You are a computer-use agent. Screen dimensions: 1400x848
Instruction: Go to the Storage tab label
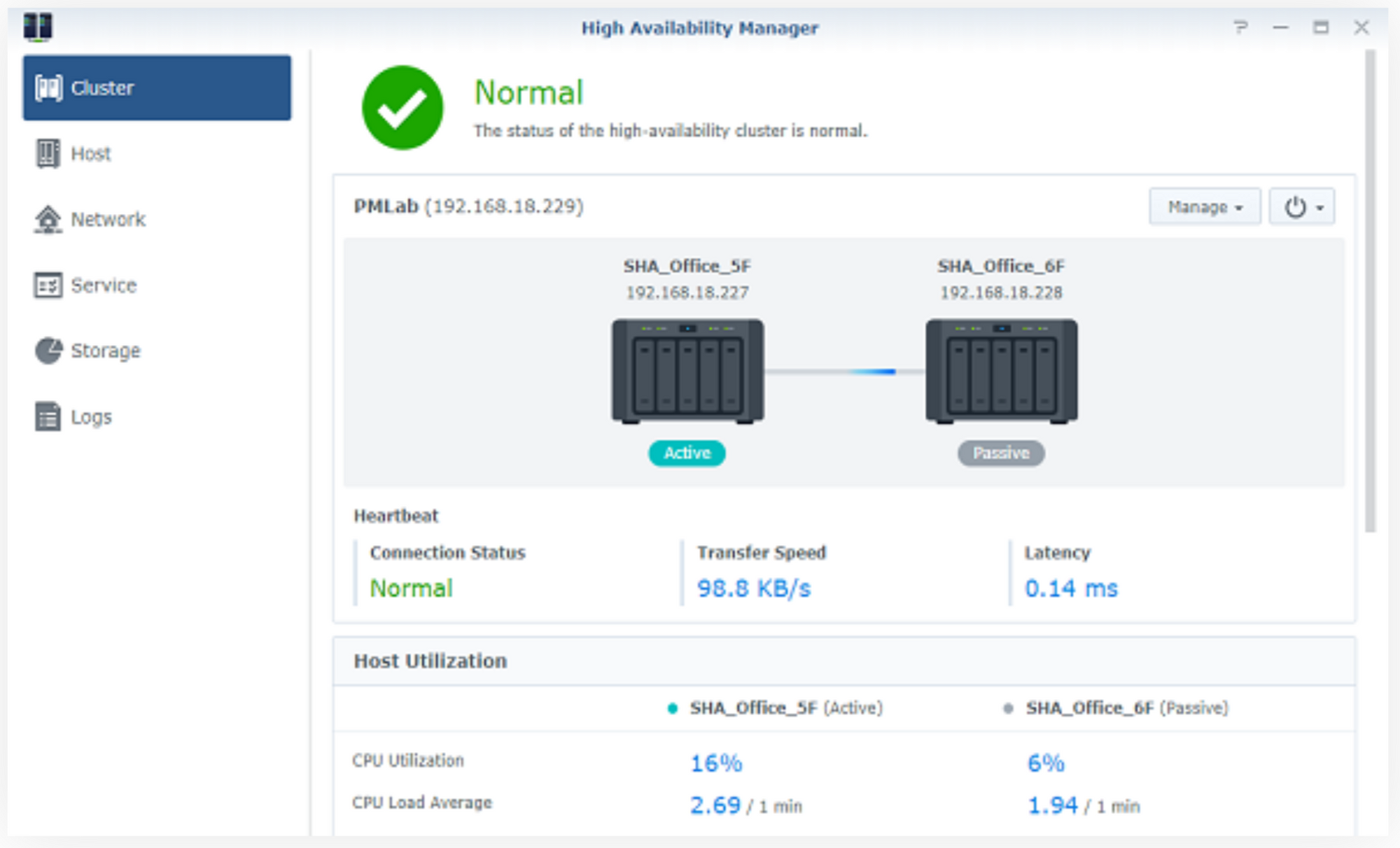point(106,351)
